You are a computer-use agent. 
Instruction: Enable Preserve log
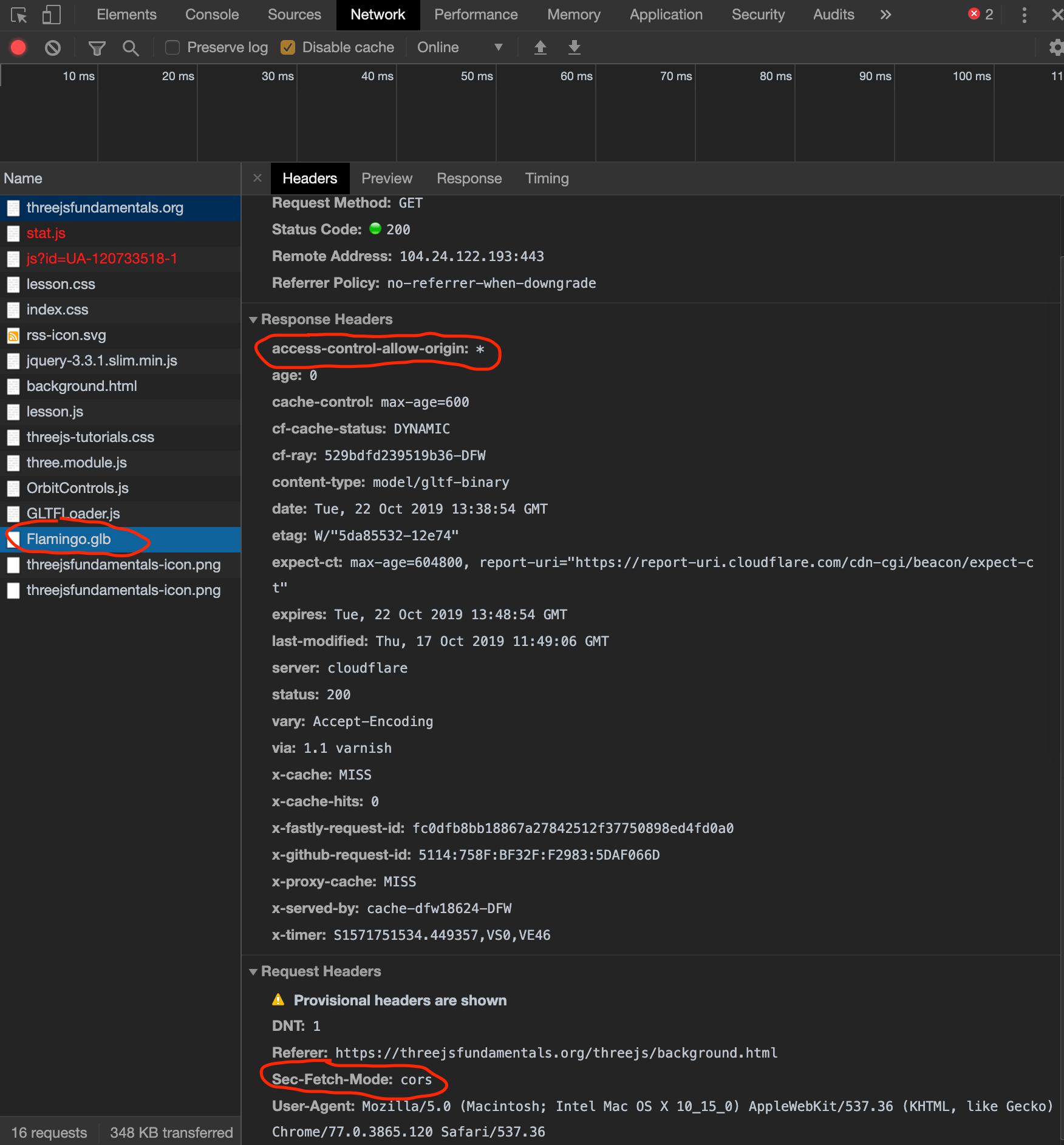(x=172, y=47)
